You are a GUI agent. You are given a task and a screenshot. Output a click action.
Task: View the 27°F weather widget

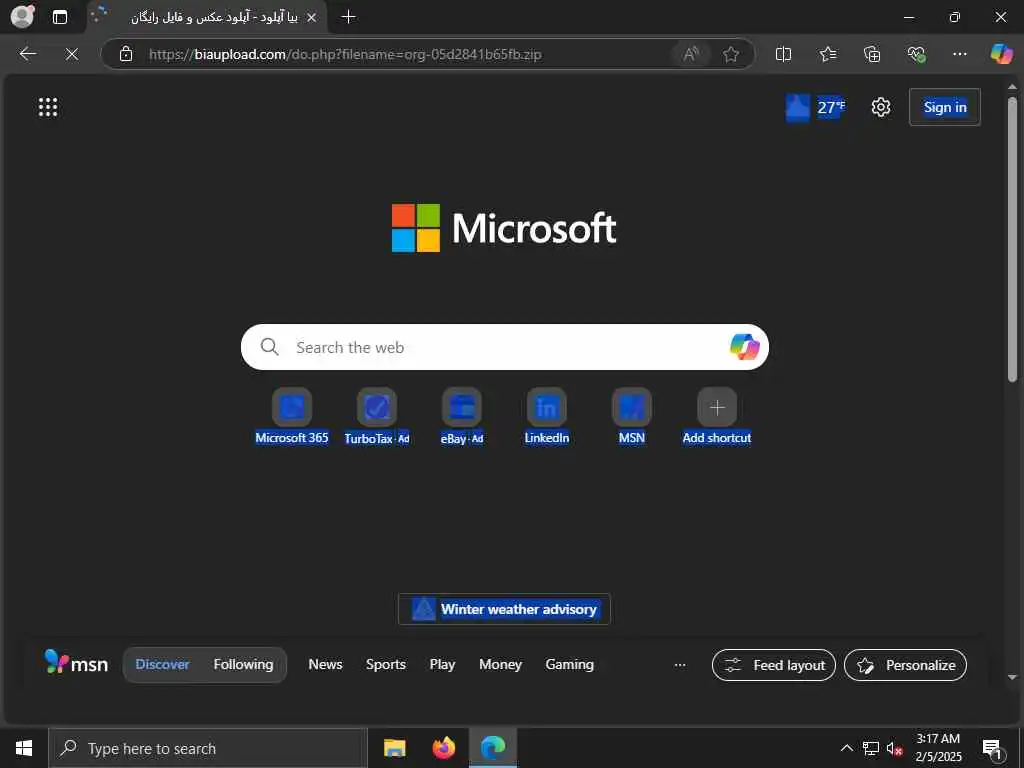pyautogui.click(x=815, y=107)
